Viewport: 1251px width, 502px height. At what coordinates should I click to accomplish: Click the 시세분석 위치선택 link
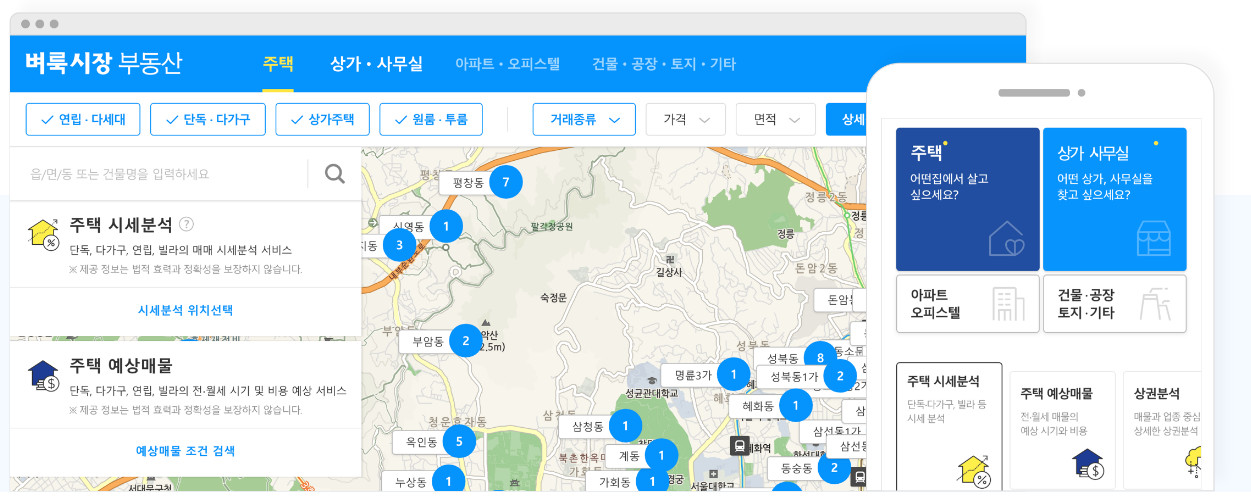click(x=185, y=310)
